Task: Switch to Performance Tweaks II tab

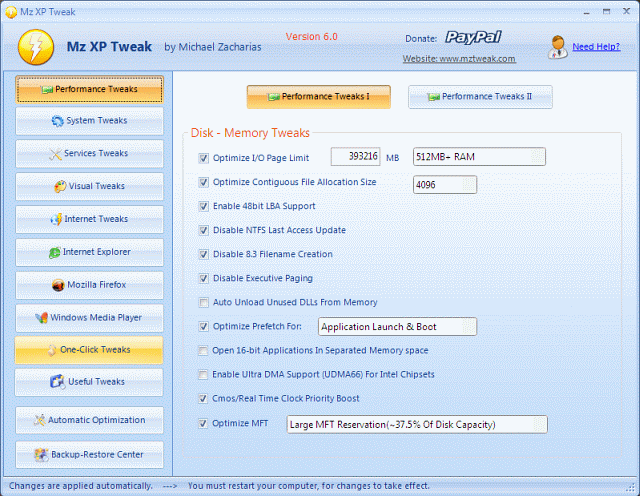Action: [480, 97]
